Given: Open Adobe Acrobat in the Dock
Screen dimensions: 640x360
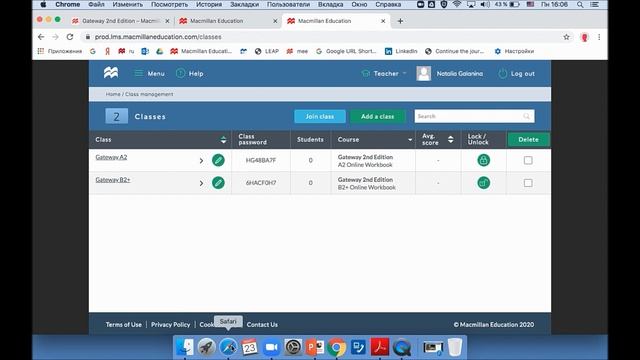Looking at the screenshot, I should [380, 347].
